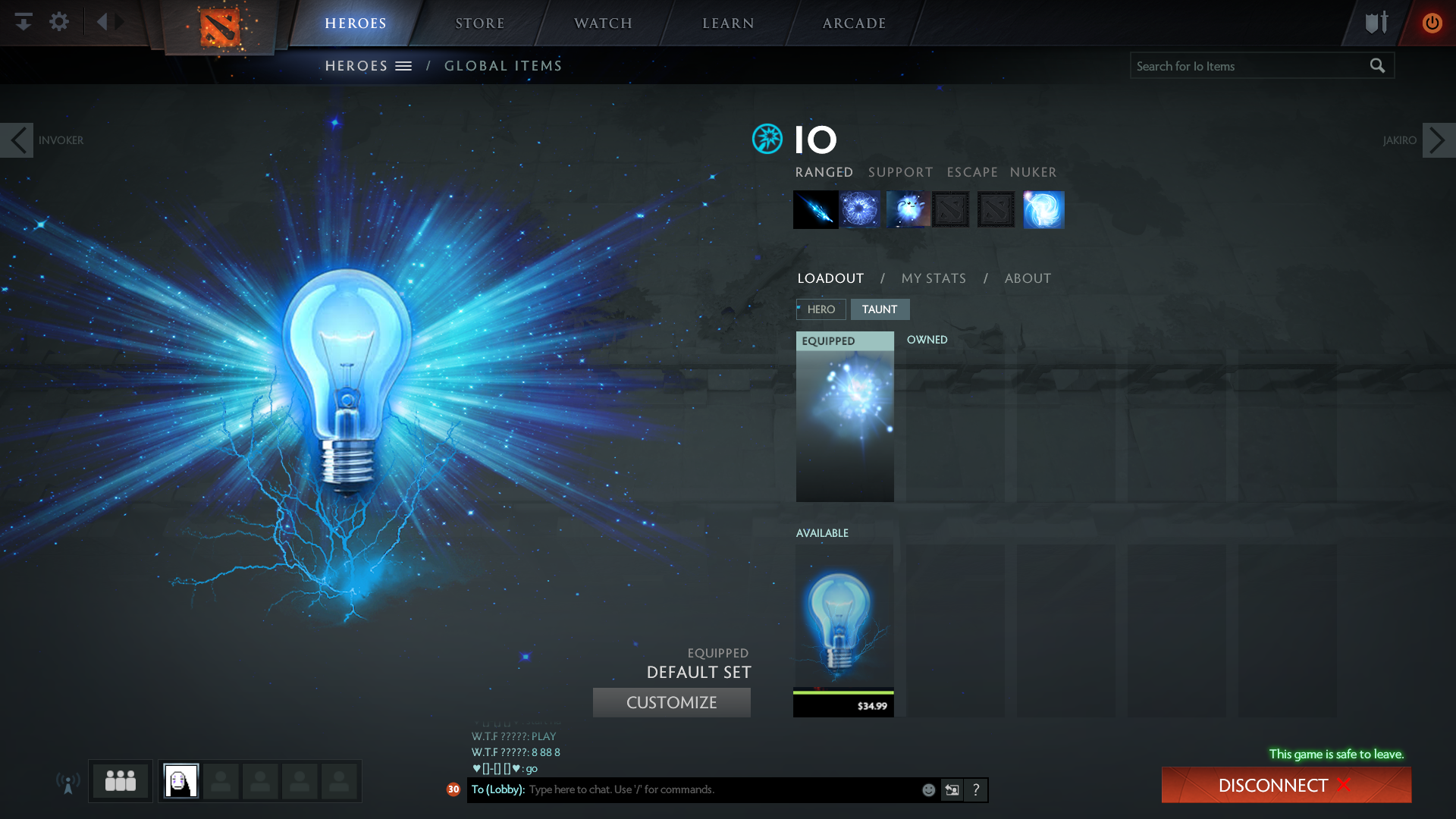1456x819 pixels.
Task: Select Io's Relocate ultimate ability icon
Action: (x=1043, y=209)
